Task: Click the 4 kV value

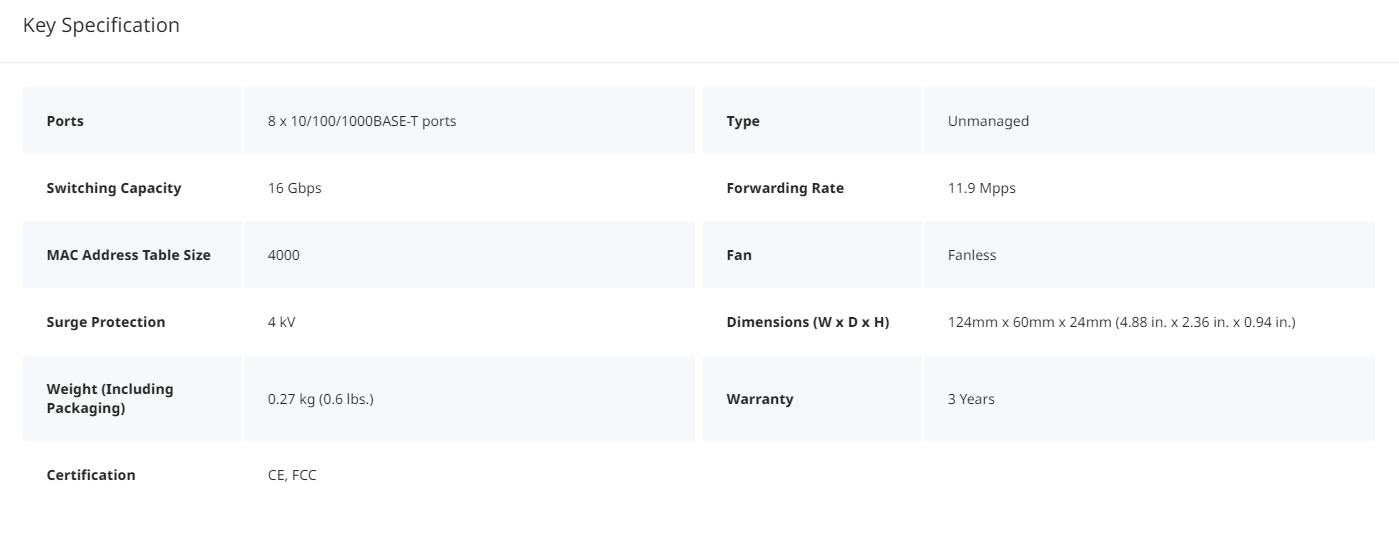Action: (282, 322)
